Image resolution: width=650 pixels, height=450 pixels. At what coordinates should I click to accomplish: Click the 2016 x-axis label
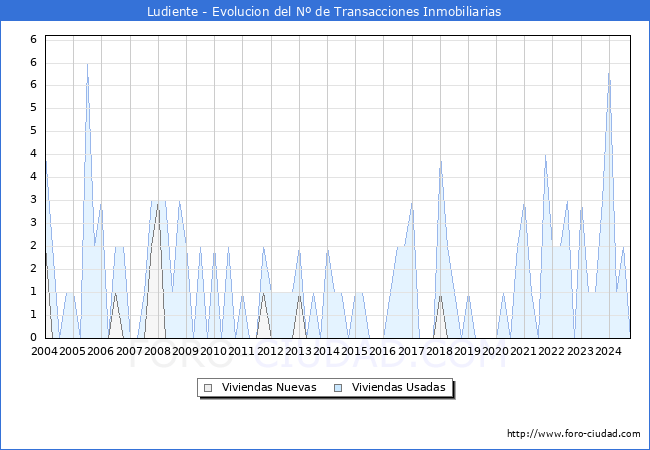[x=382, y=351]
